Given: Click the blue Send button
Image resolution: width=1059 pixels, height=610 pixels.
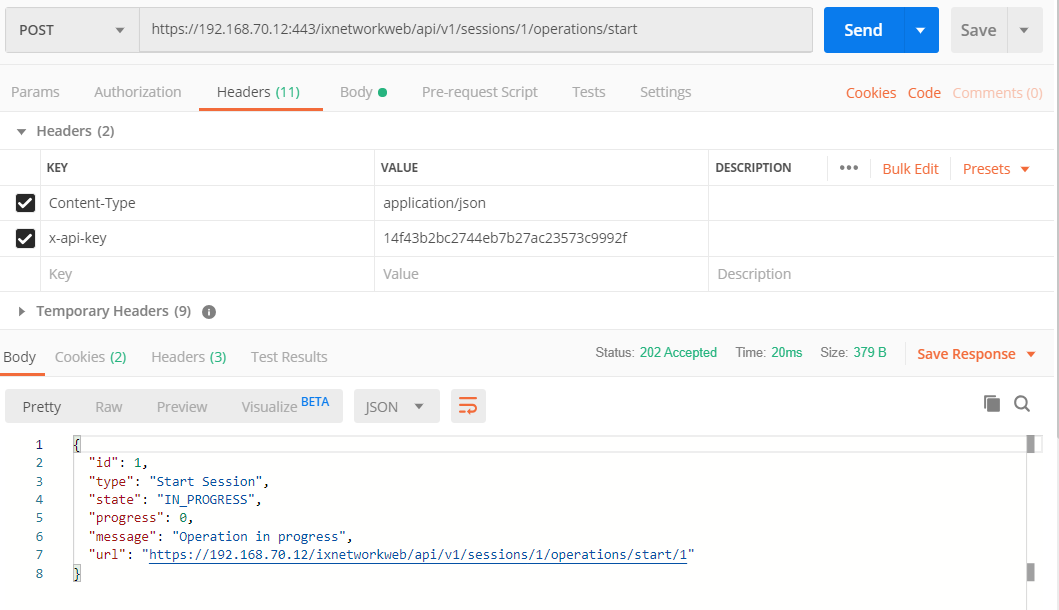Looking at the screenshot, I should 863,30.
